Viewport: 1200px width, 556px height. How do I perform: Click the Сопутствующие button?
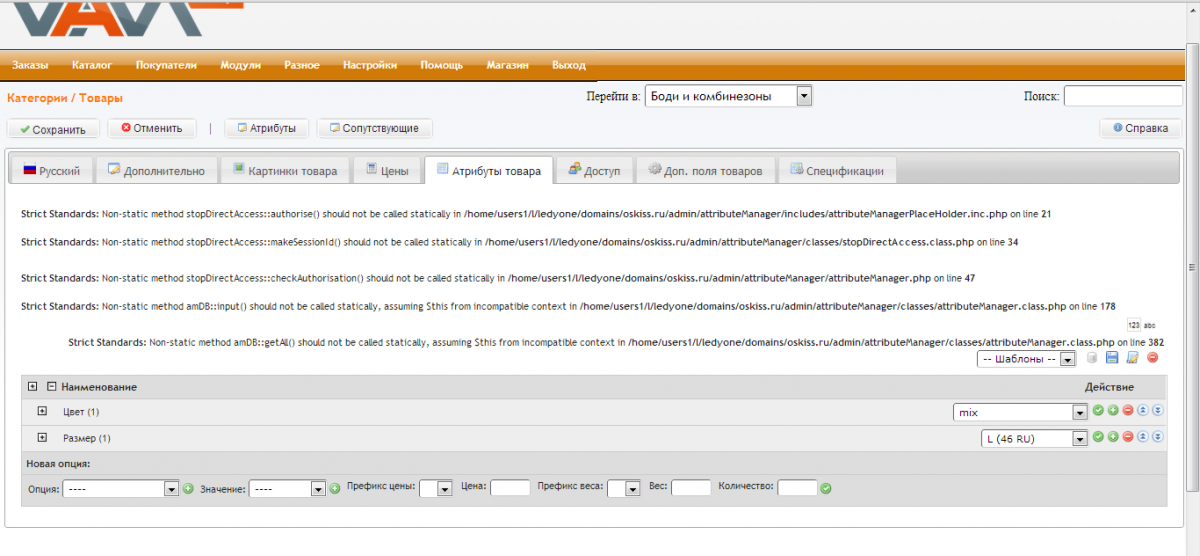click(374, 128)
